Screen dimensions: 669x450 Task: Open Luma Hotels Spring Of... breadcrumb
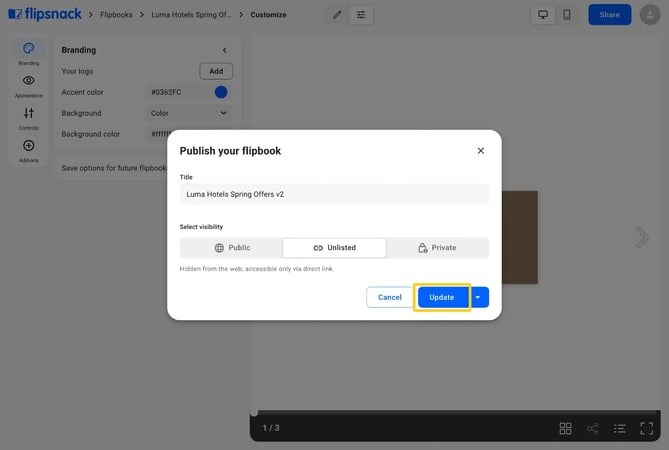tap(191, 15)
